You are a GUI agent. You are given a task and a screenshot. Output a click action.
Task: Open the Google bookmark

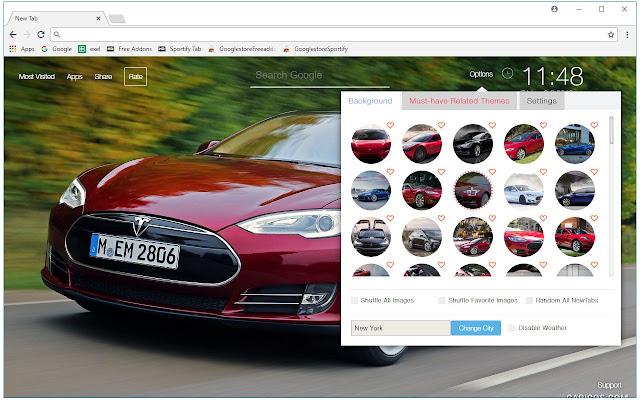(x=56, y=49)
